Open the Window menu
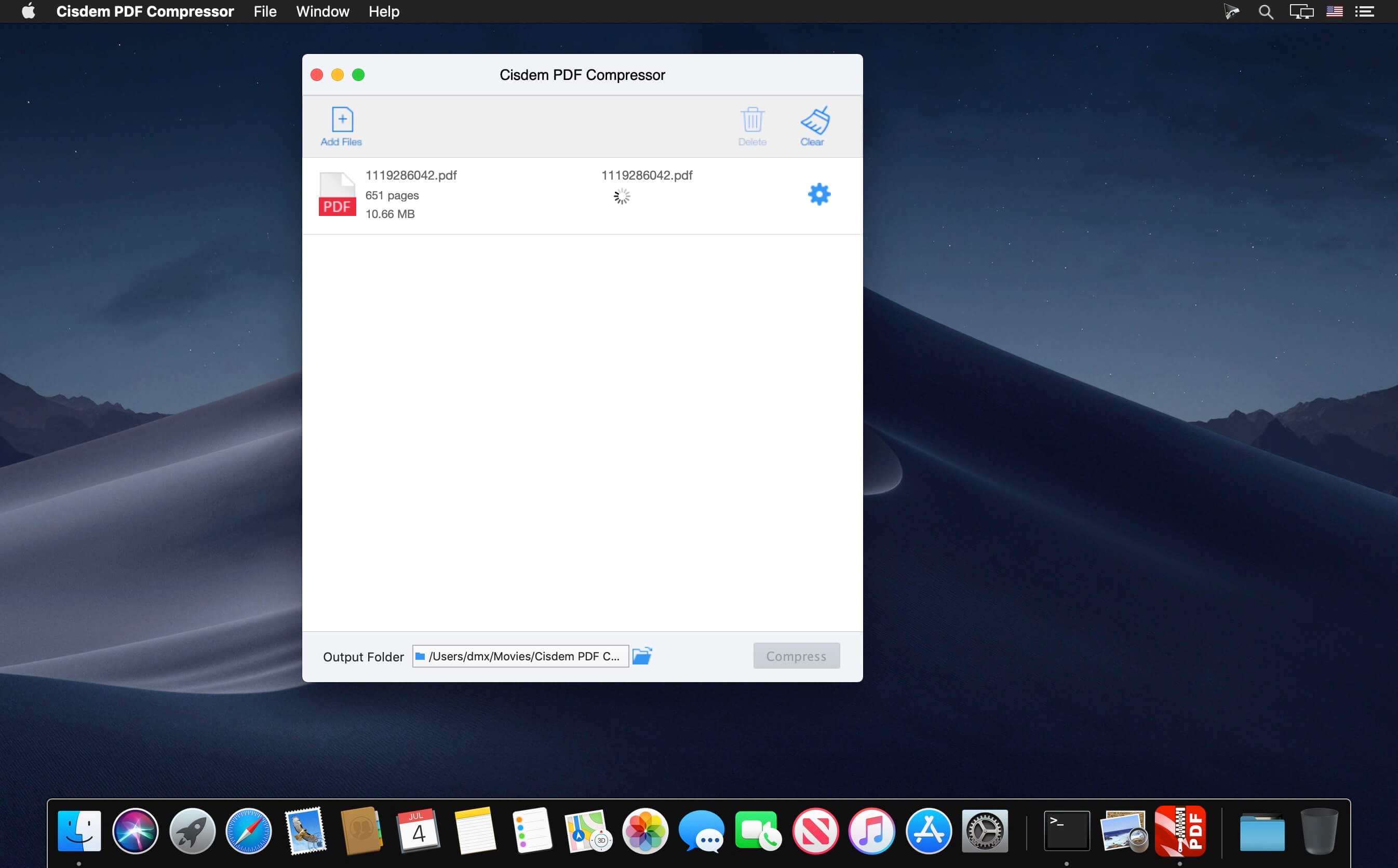 point(322,11)
